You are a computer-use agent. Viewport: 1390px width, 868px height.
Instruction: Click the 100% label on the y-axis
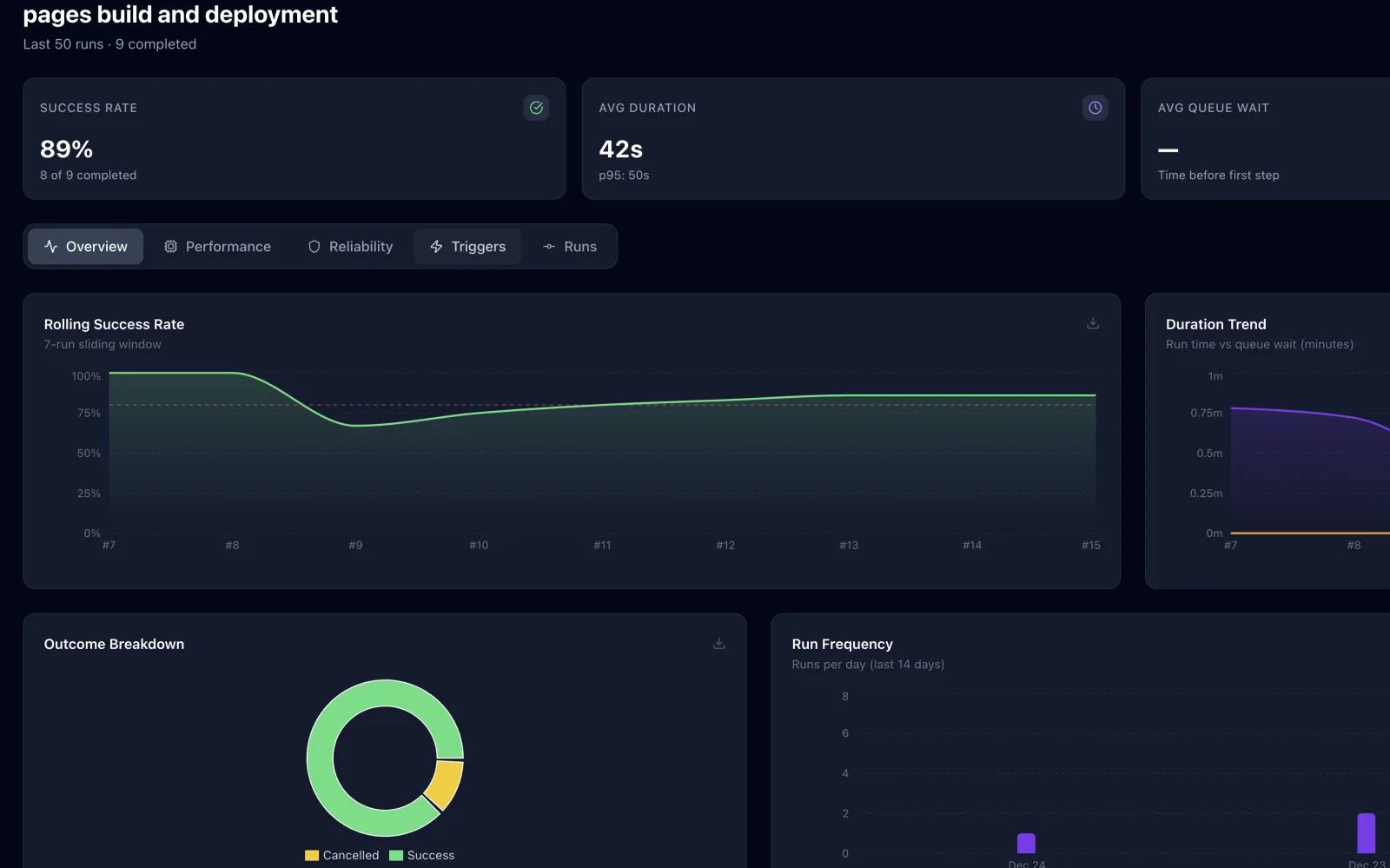86,376
